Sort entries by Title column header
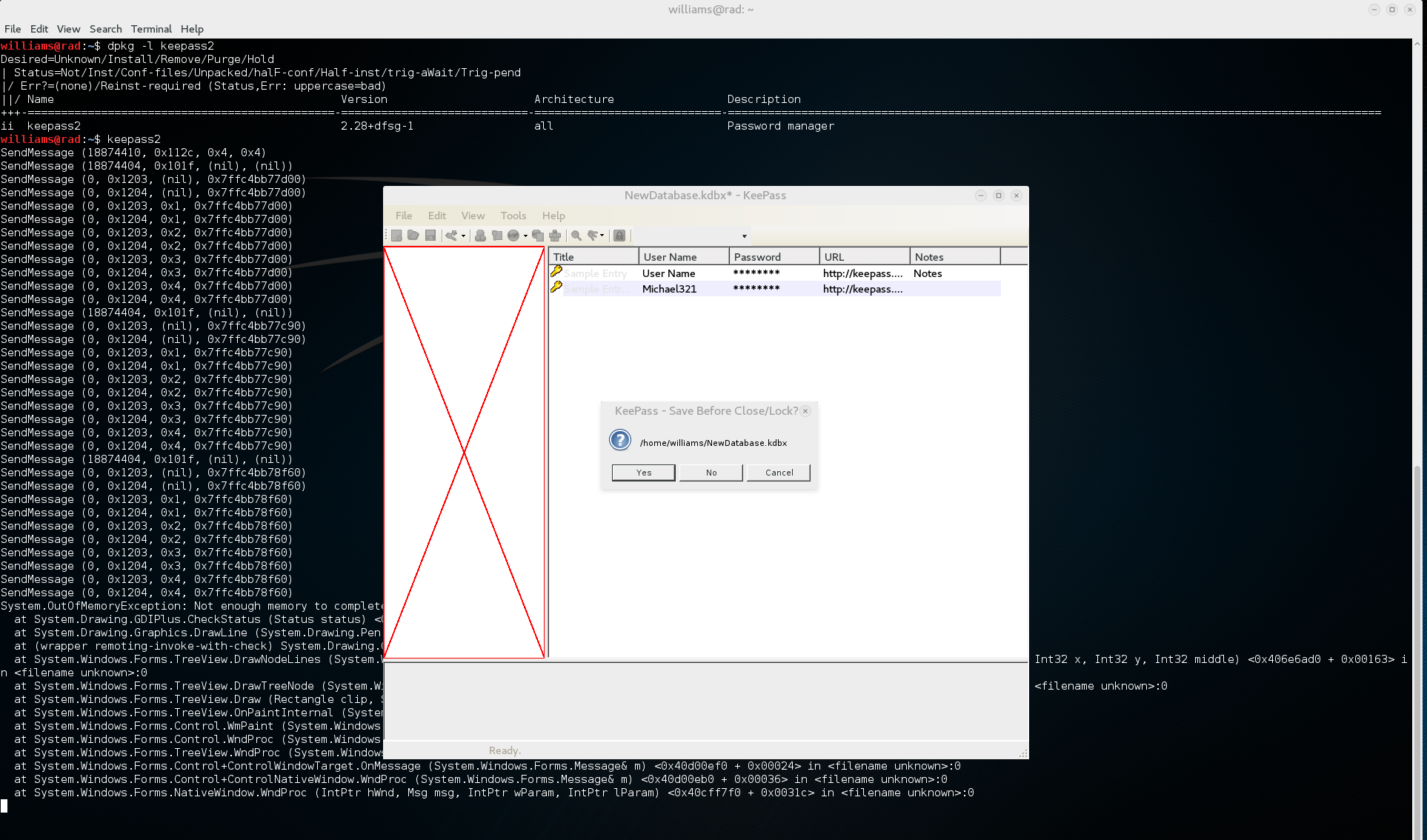This screenshot has width=1427, height=840. pyautogui.click(x=593, y=257)
